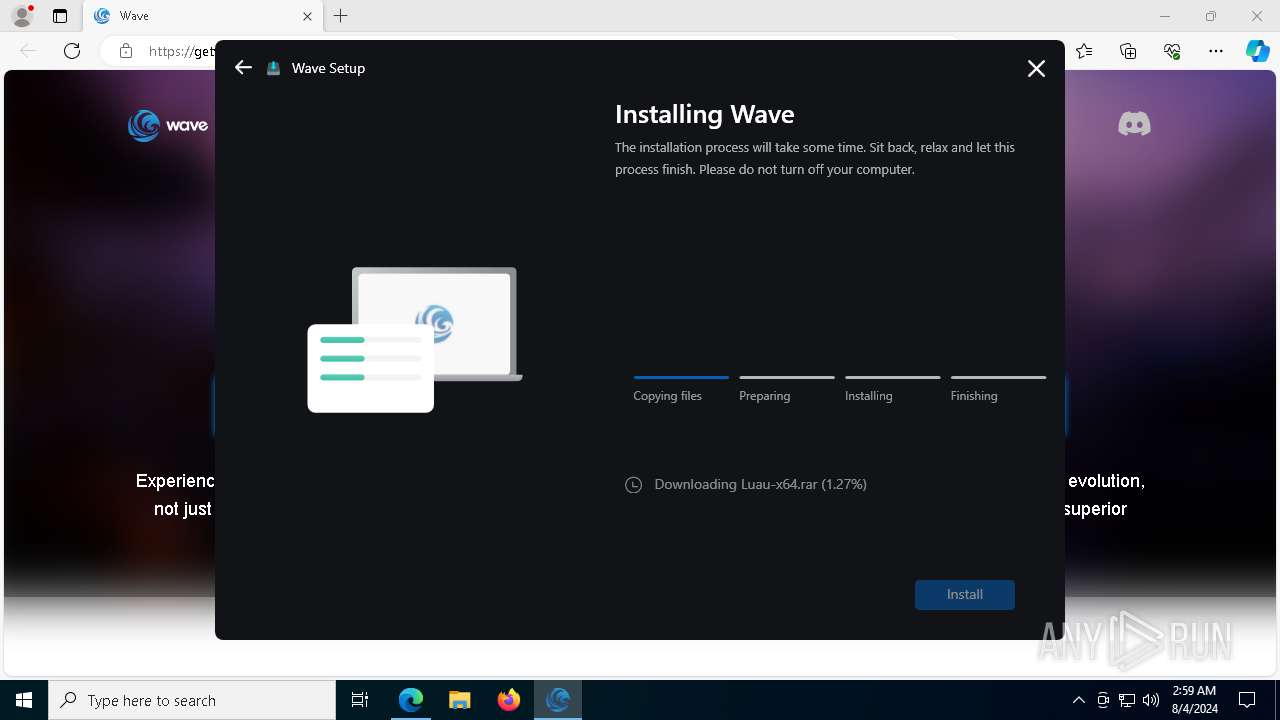This screenshot has height=720, width=1280.
Task: Open Edge tab actions menu
Action: click(x=60, y=16)
